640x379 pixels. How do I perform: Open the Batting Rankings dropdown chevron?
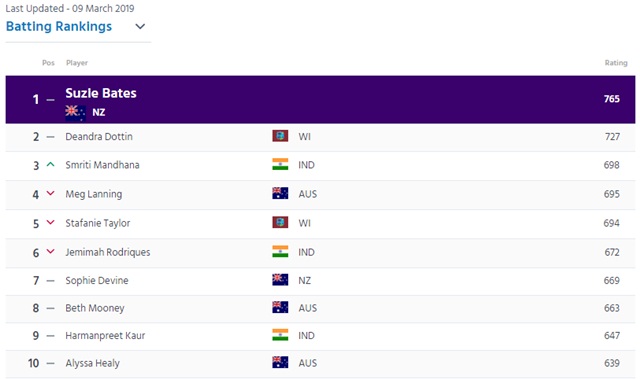140,27
